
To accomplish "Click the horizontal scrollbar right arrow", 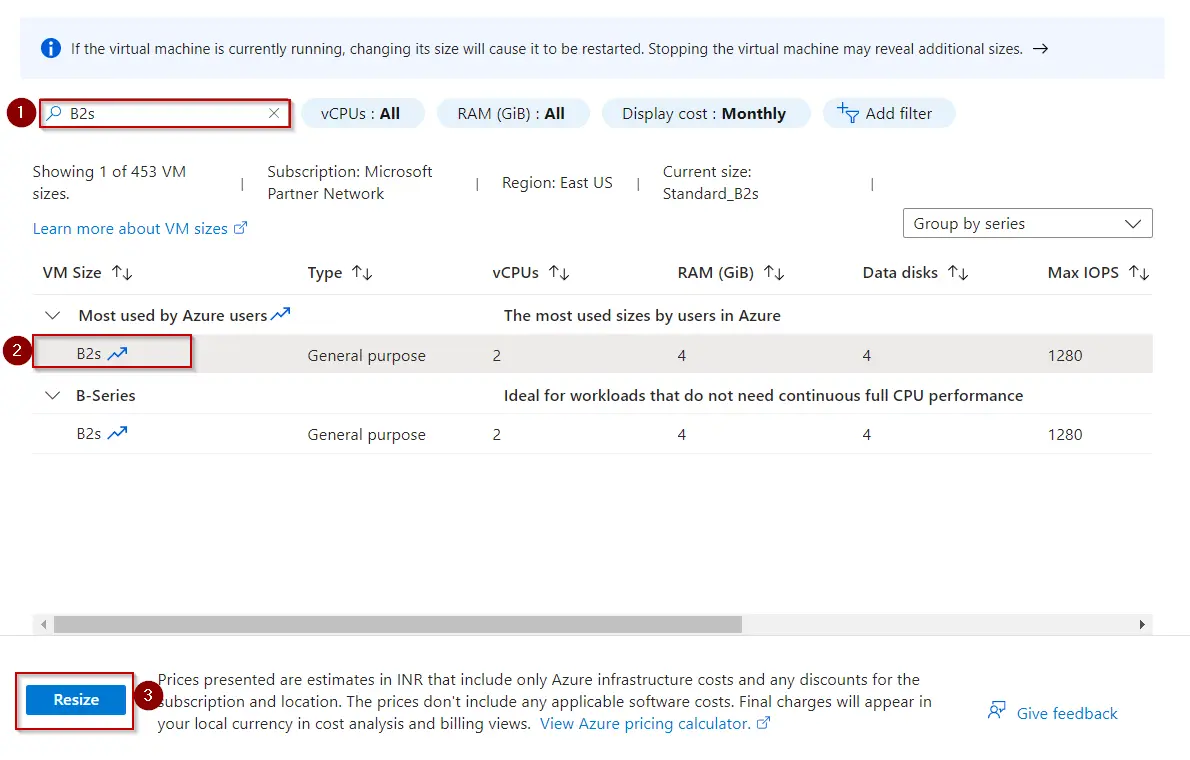I will click(x=1142, y=624).
